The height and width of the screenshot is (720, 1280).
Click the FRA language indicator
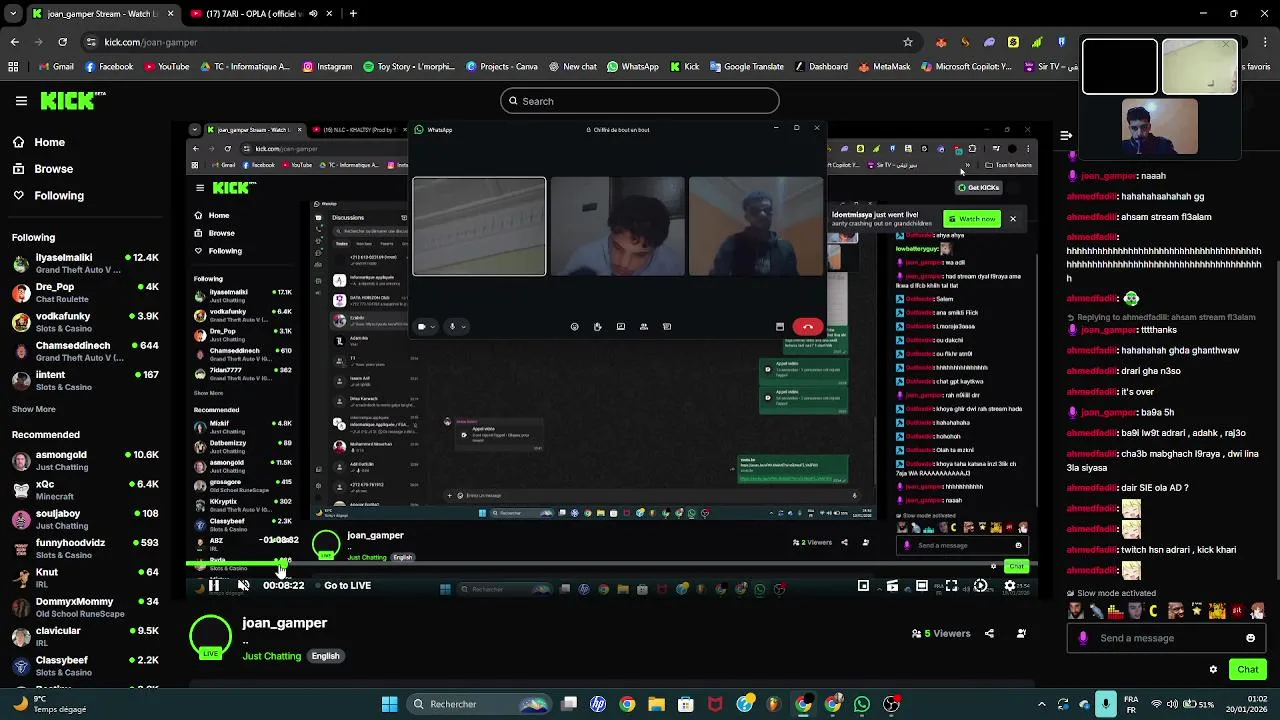[1131, 704]
